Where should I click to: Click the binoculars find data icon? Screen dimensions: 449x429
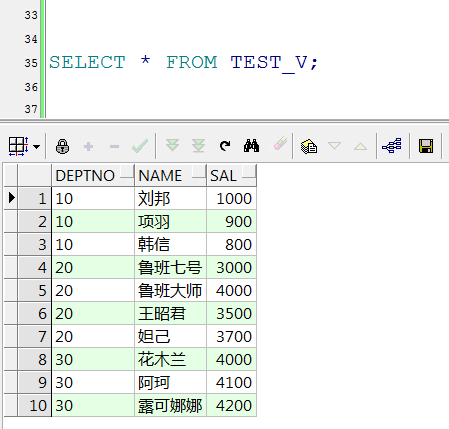[251, 146]
